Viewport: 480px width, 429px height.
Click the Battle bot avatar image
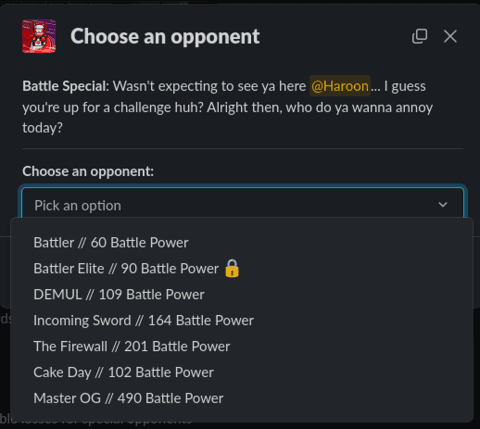39,36
